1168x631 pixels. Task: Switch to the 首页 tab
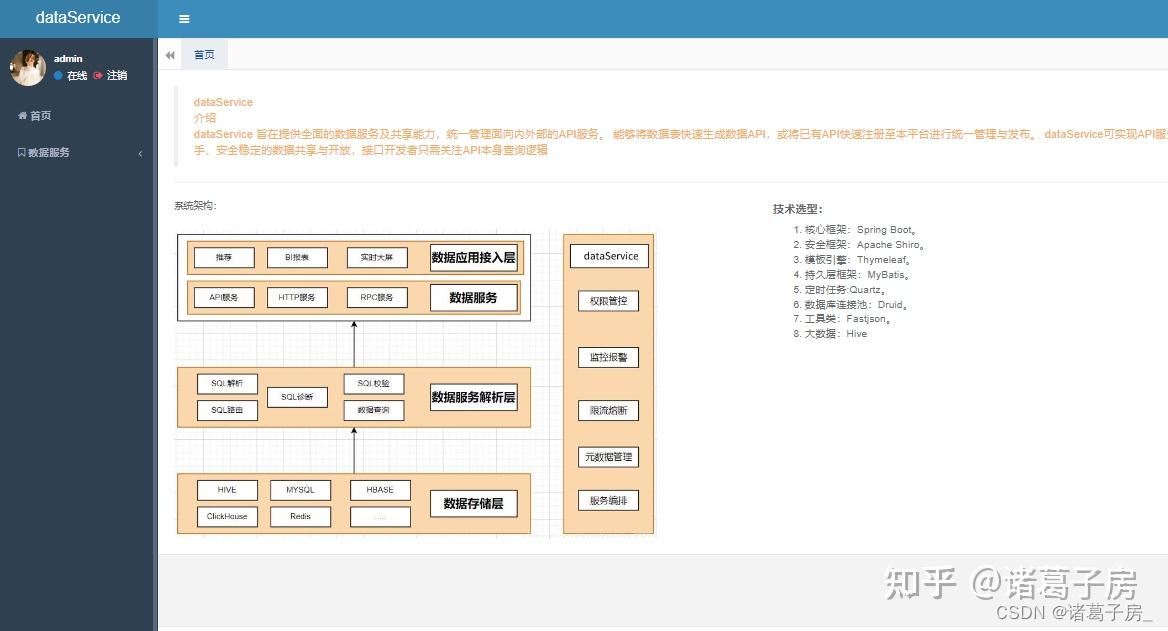click(x=204, y=54)
